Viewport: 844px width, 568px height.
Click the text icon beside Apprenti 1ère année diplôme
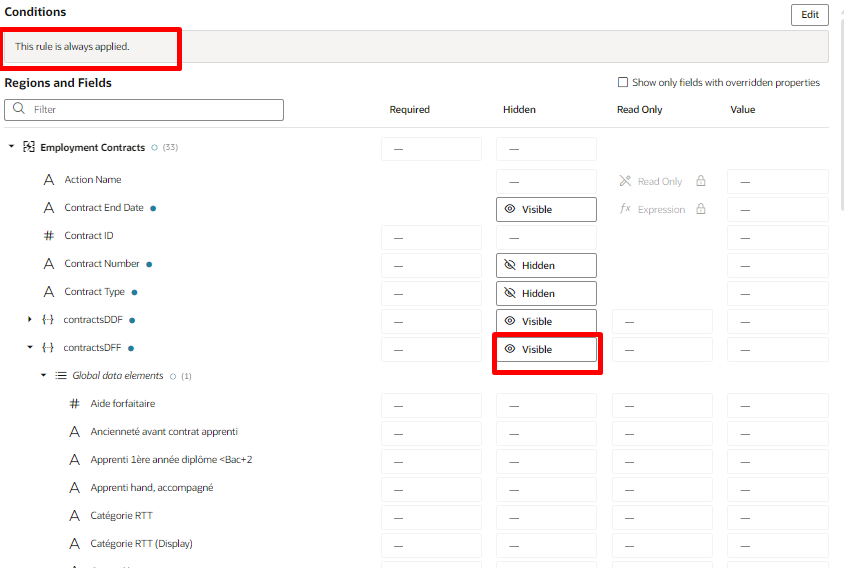click(75, 459)
